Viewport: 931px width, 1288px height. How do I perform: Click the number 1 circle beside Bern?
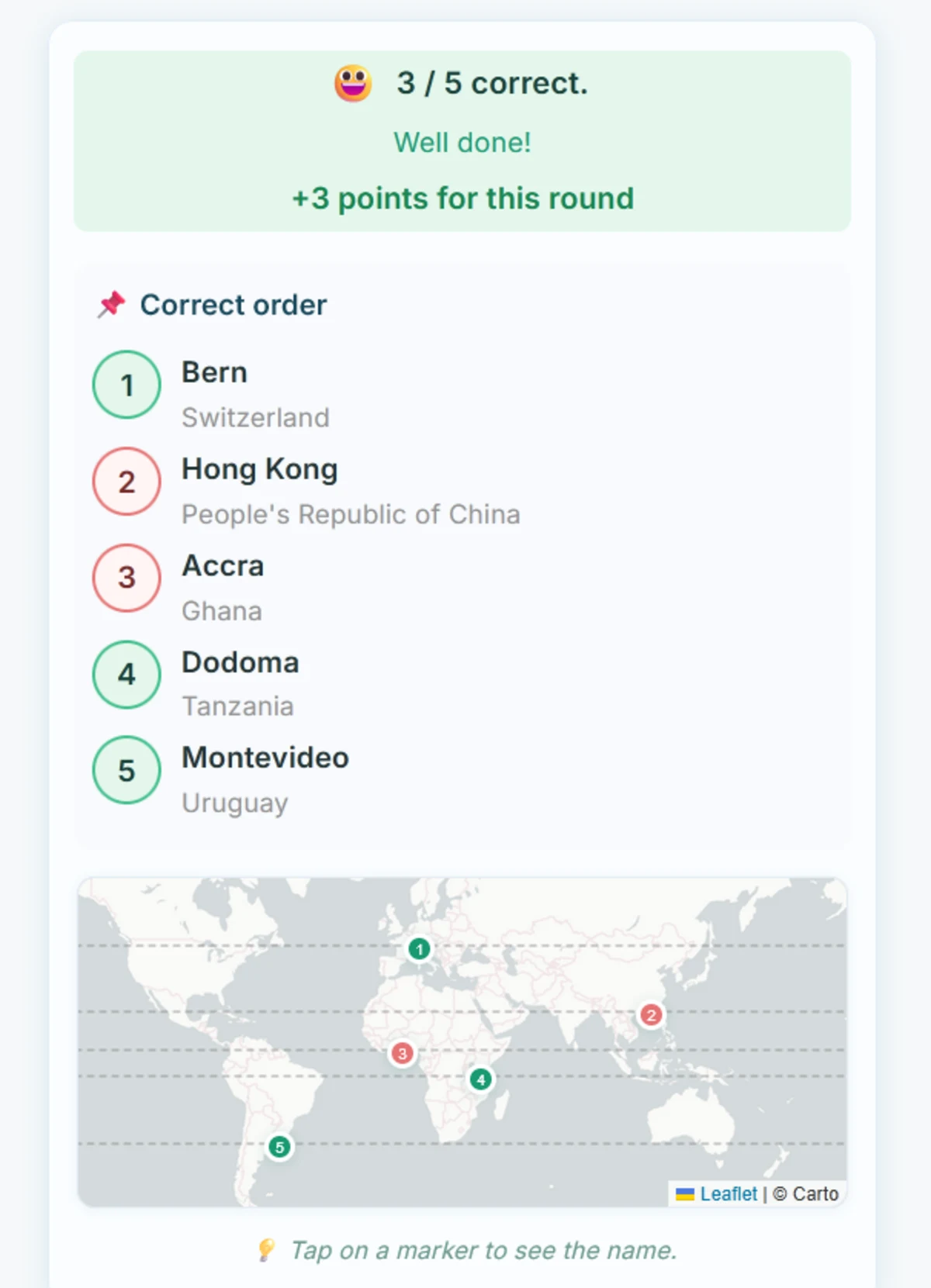click(126, 385)
